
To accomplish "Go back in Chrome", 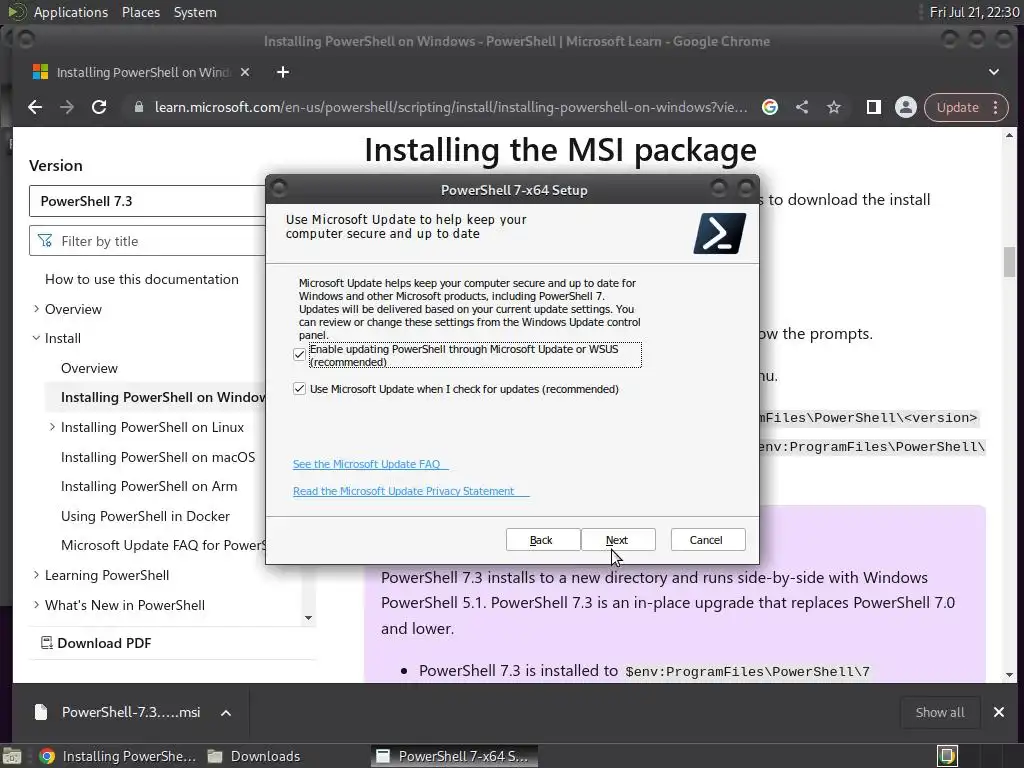I will coord(35,107).
